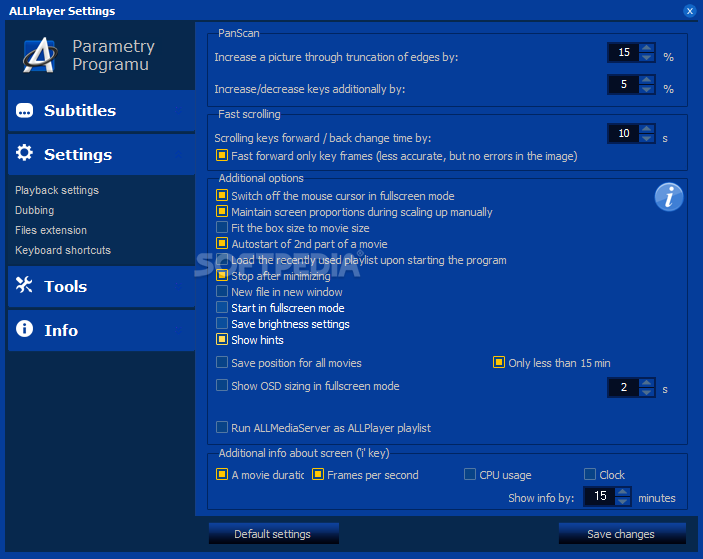Disable the Show hints checkbox
The width and height of the screenshot is (703, 559).
tap(222, 339)
